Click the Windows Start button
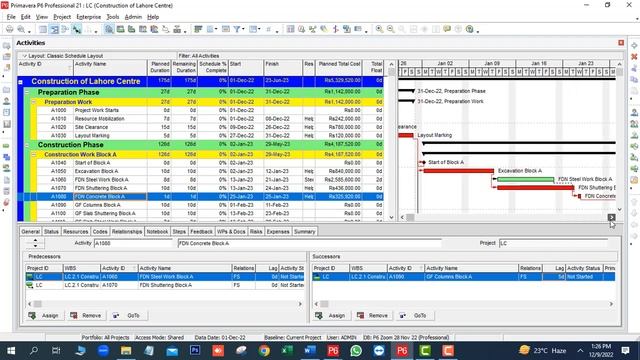The image size is (640, 360). [11, 351]
